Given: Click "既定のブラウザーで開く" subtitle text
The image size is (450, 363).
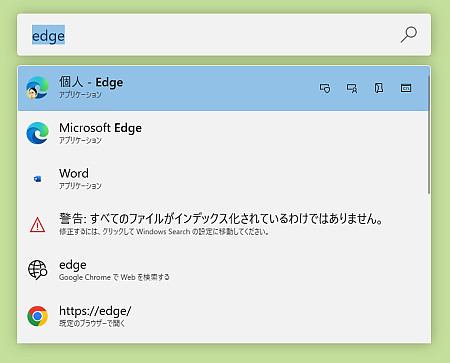Looking at the screenshot, I should tap(92, 323).
